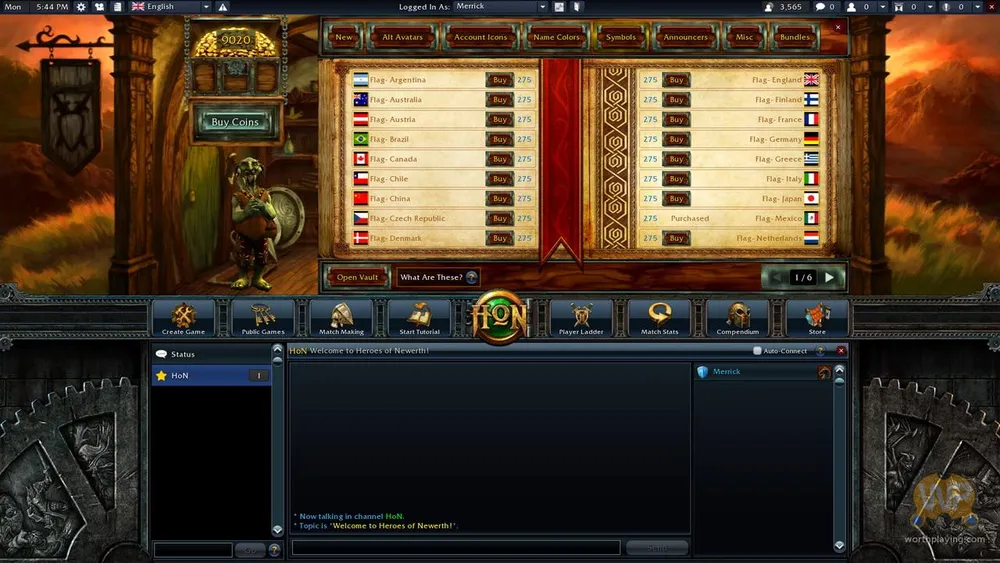The width and height of the screenshot is (1000, 563).
Task: Buy the Flag- Japan item
Action: (x=676, y=198)
